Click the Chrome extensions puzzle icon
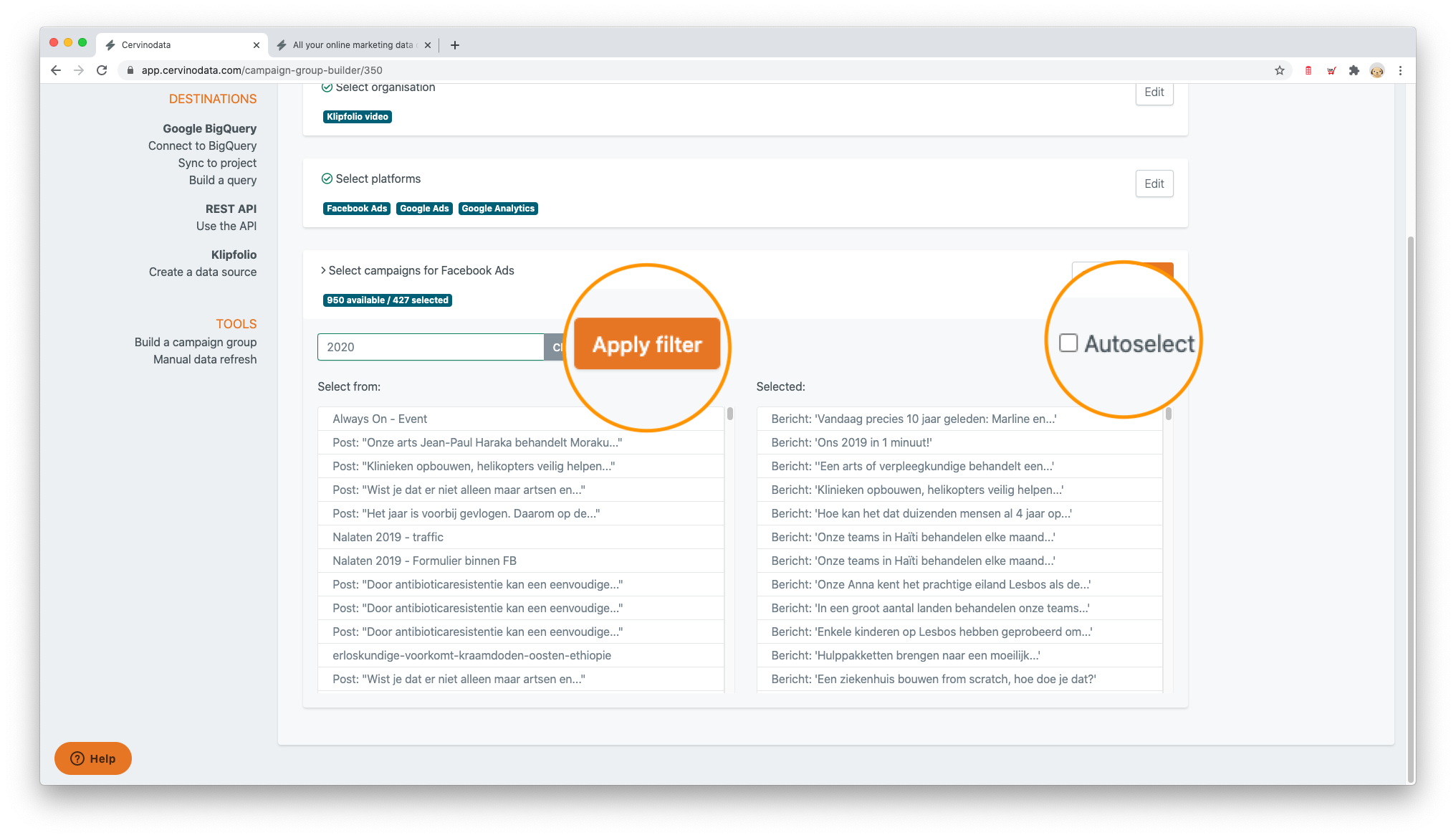The height and width of the screenshot is (838, 1456). pyautogui.click(x=1354, y=70)
